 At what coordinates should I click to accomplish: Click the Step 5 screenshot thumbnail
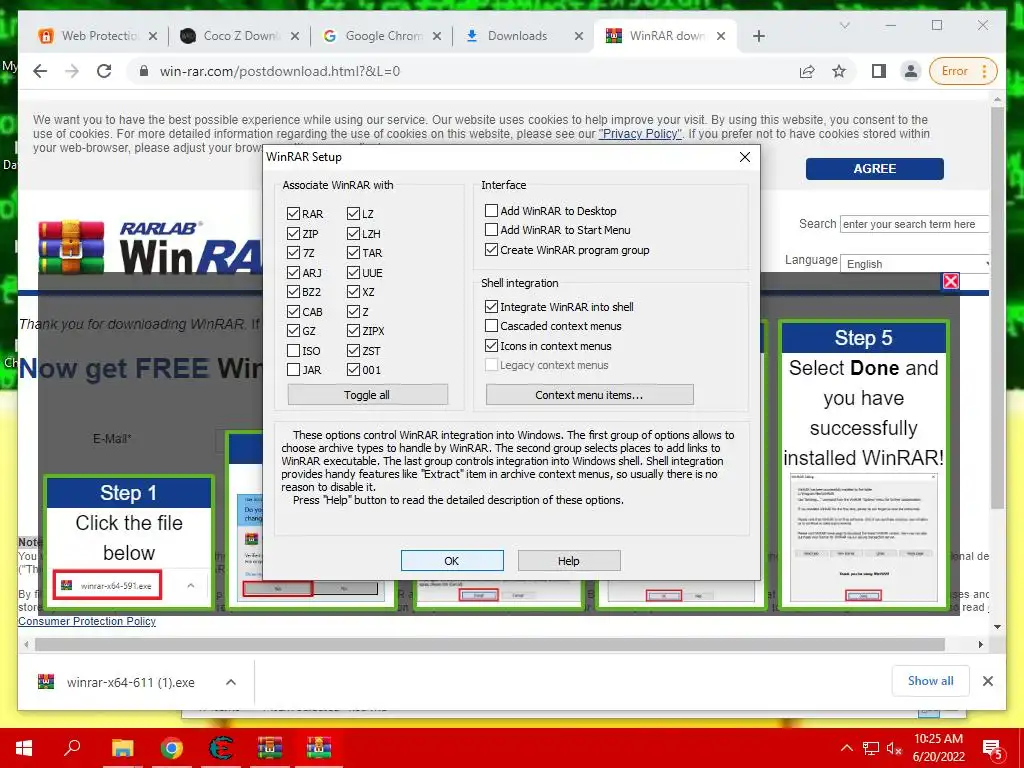pos(863,537)
